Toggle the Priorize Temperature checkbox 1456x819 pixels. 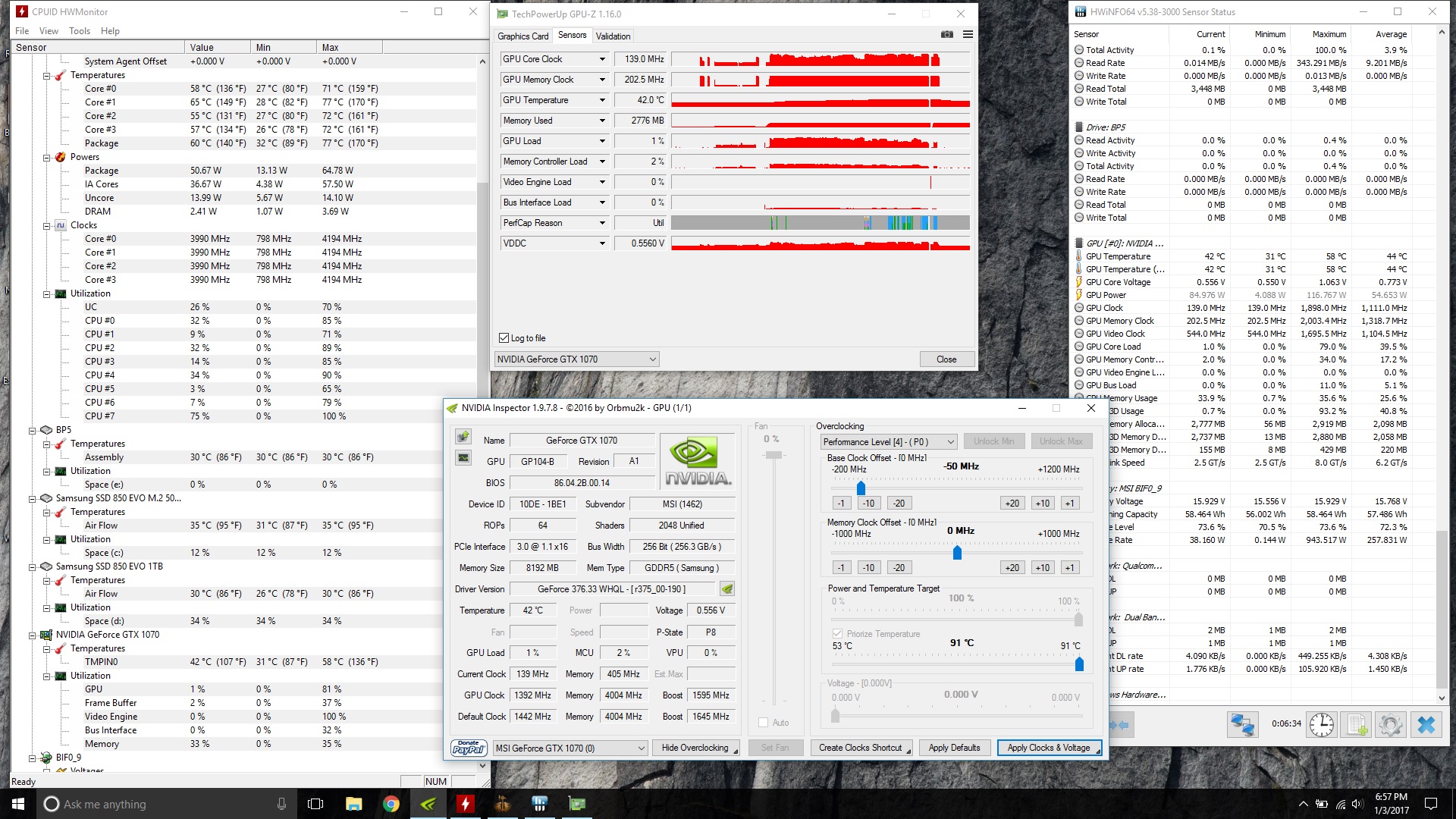point(837,634)
